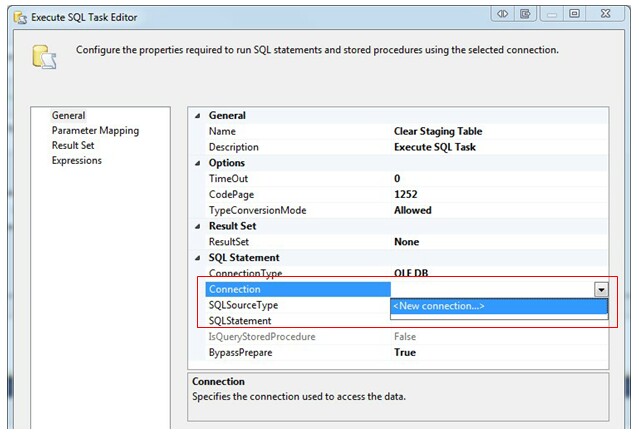Collapse the Options property section
This screenshot has width=639, height=439.
(198, 163)
